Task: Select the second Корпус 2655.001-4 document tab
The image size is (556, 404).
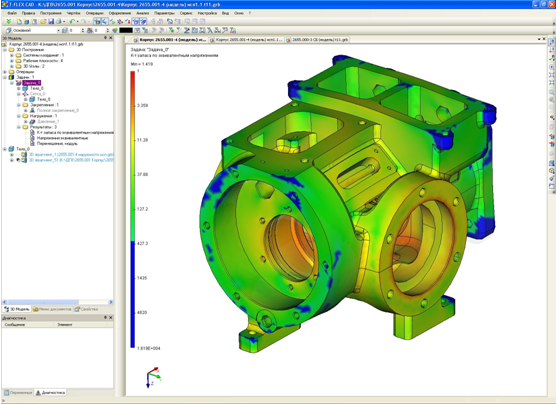Action: (246, 40)
